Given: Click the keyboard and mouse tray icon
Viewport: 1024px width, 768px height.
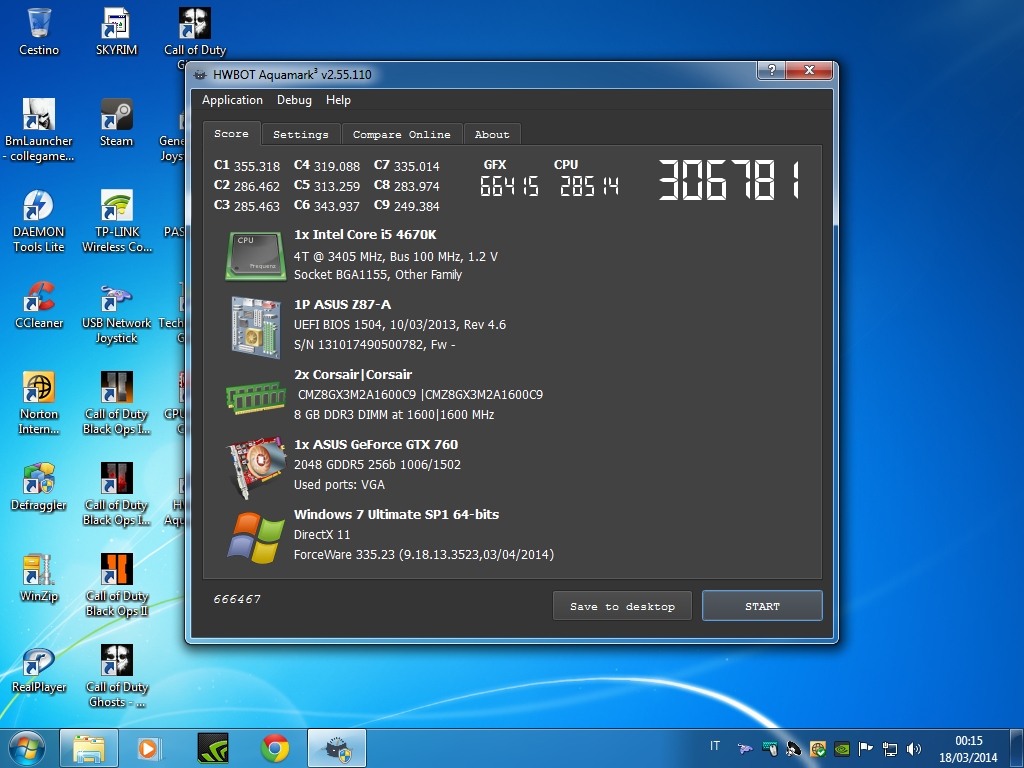Looking at the screenshot, I should (x=769, y=748).
